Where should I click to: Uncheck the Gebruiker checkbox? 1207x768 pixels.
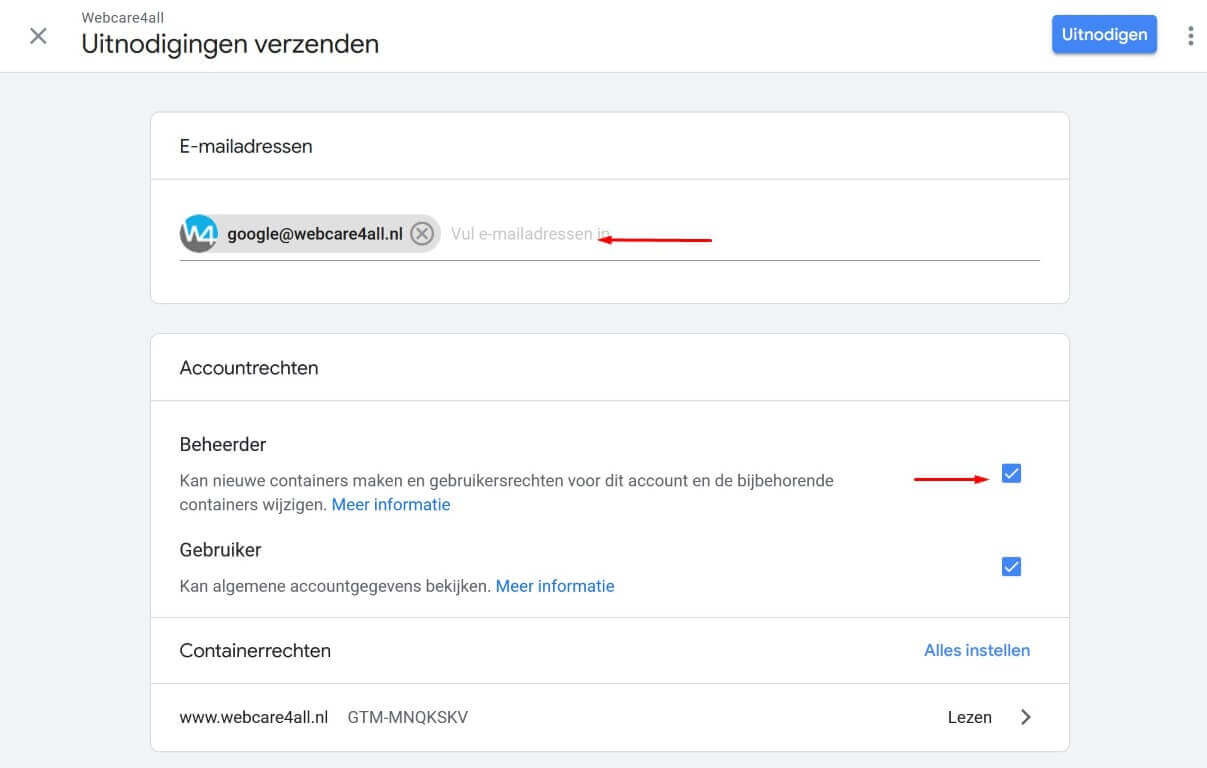(x=1011, y=566)
